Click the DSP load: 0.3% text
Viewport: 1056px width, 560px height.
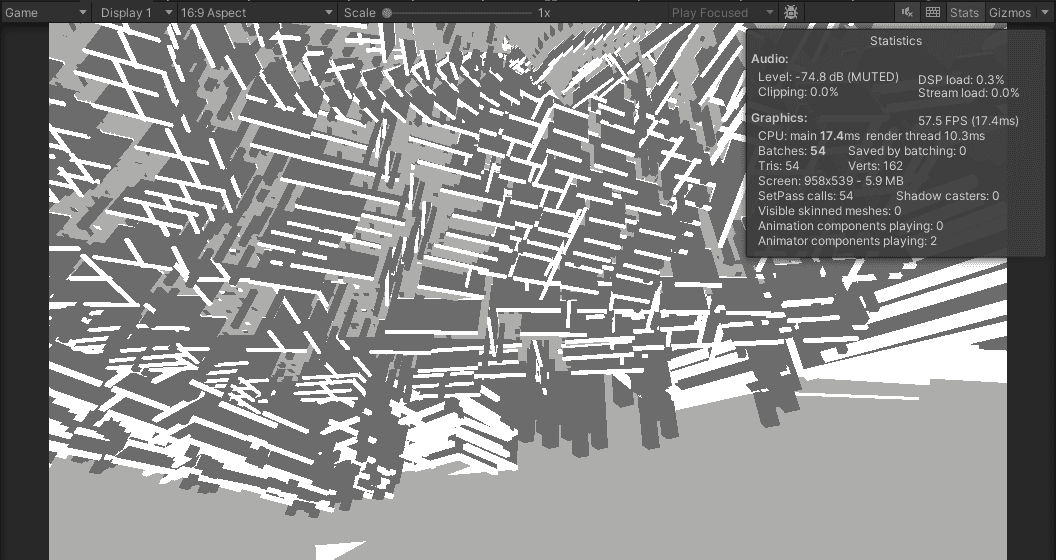click(961, 79)
